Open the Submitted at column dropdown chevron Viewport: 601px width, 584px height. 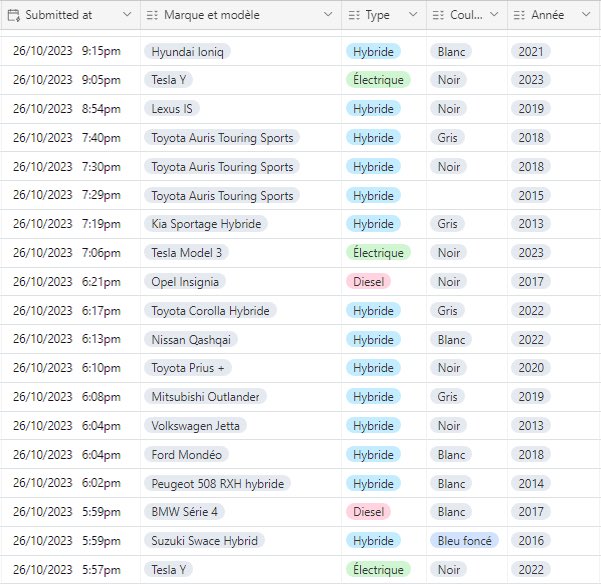(127, 15)
